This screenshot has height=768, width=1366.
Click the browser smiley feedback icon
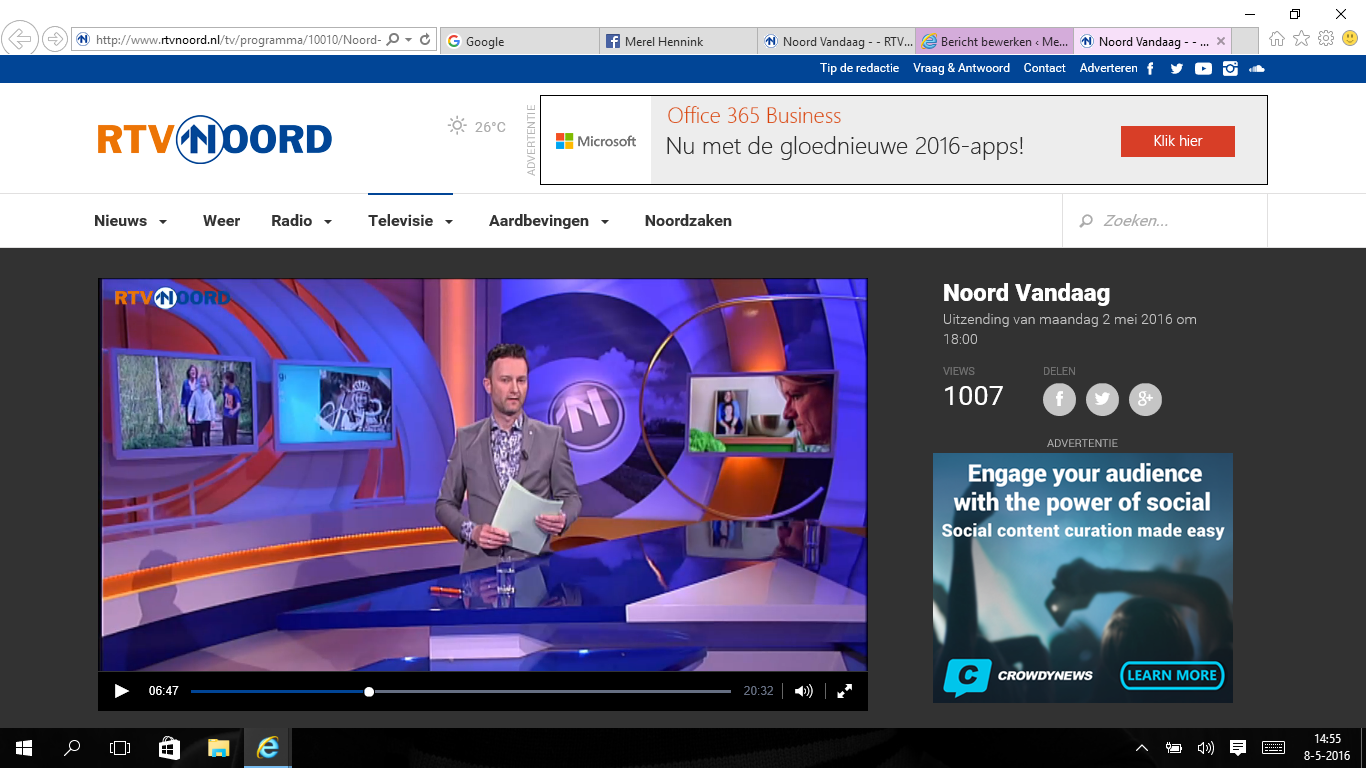[1350, 39]
